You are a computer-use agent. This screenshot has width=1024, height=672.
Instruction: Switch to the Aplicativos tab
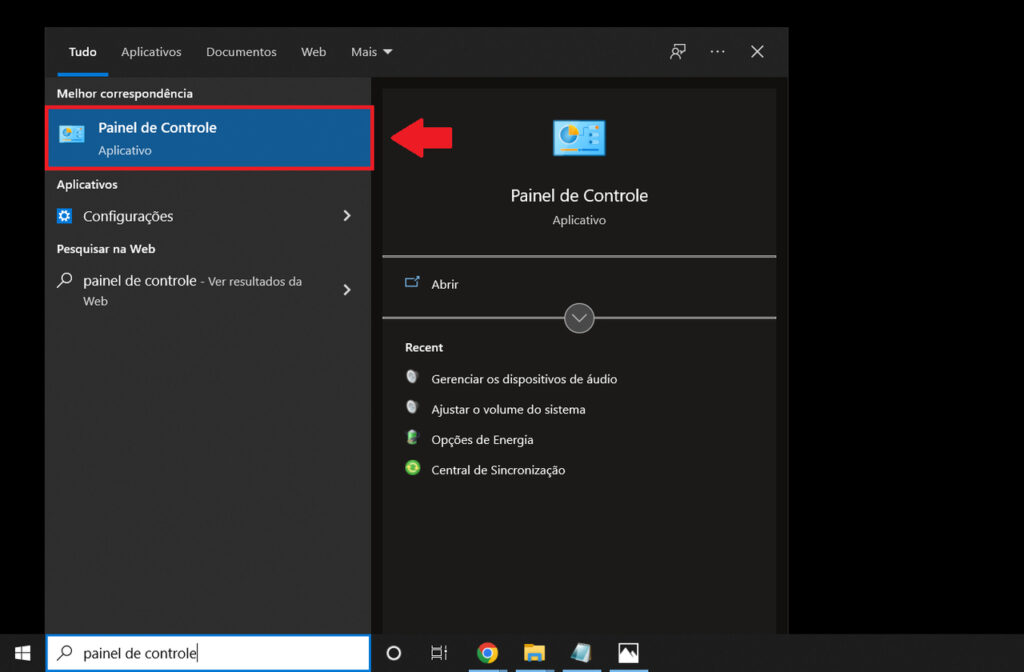click(151, 51)
